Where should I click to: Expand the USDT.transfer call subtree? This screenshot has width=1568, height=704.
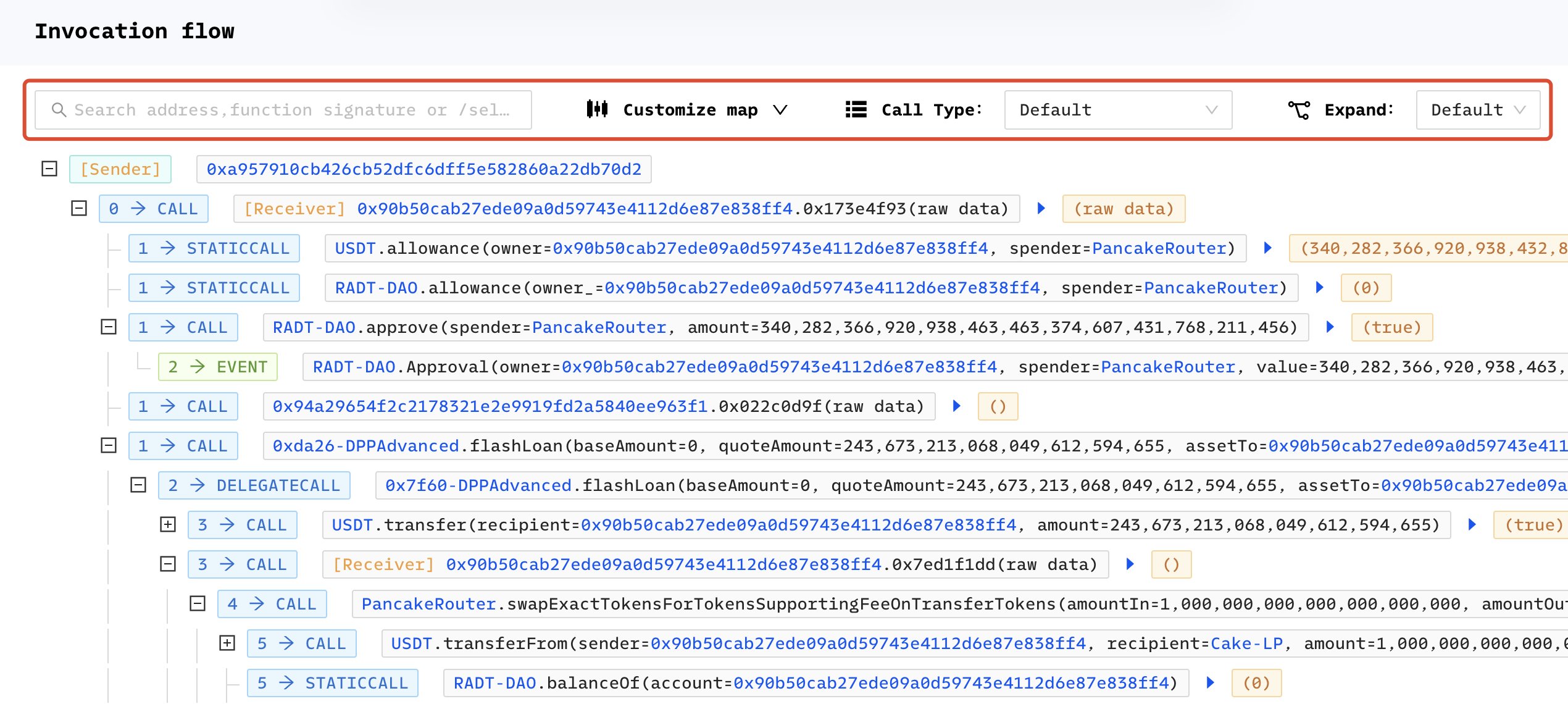pos(167,524)
